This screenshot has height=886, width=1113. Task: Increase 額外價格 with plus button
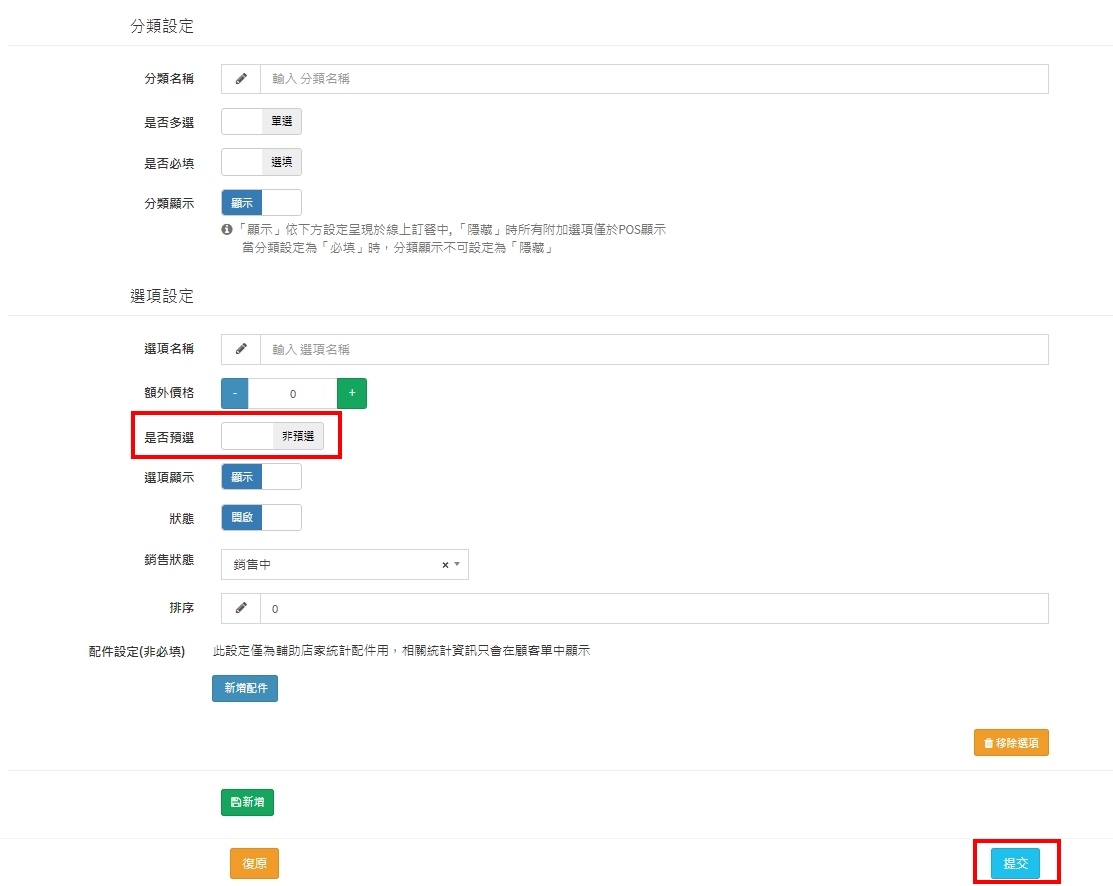pos(352,394)
